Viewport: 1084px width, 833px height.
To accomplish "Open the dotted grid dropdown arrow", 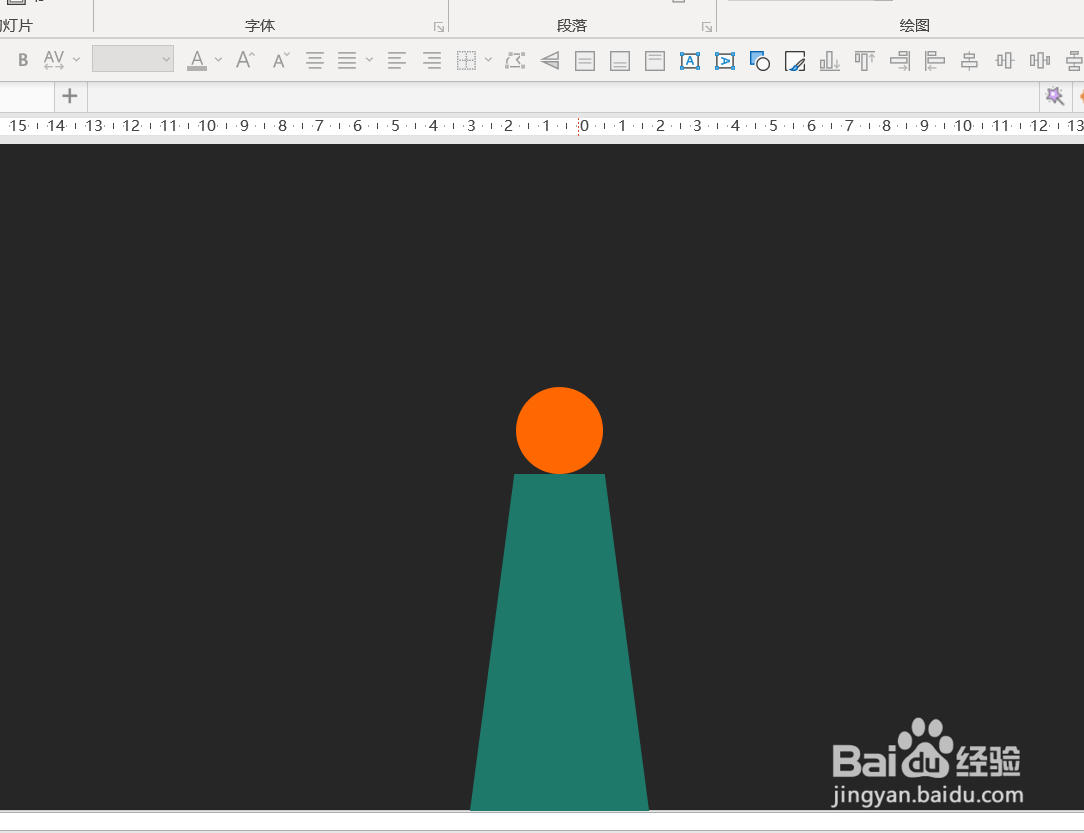I will tap(488, 60).
